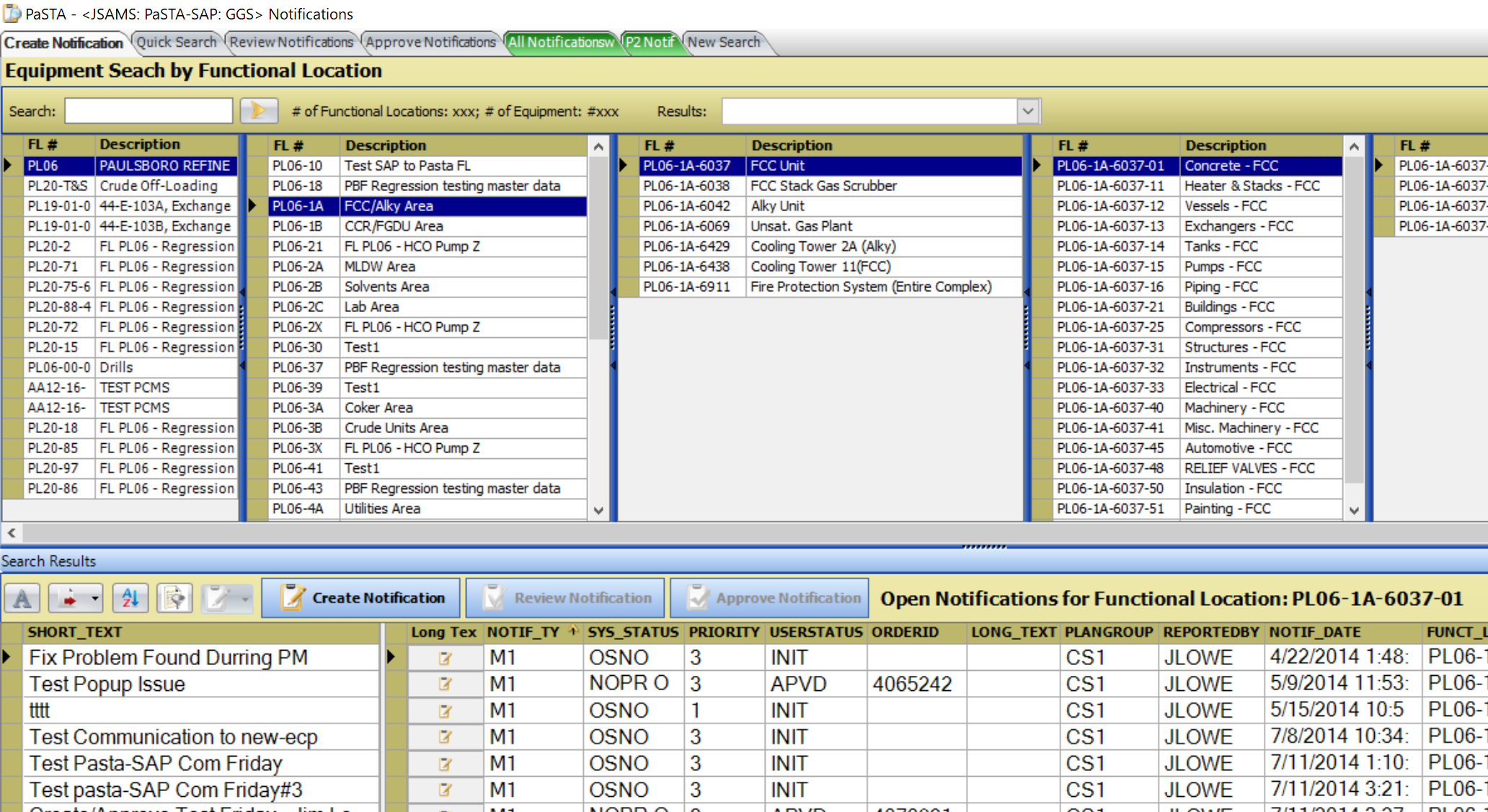Click the font 'A' toolbar icon

pos(22,598)
